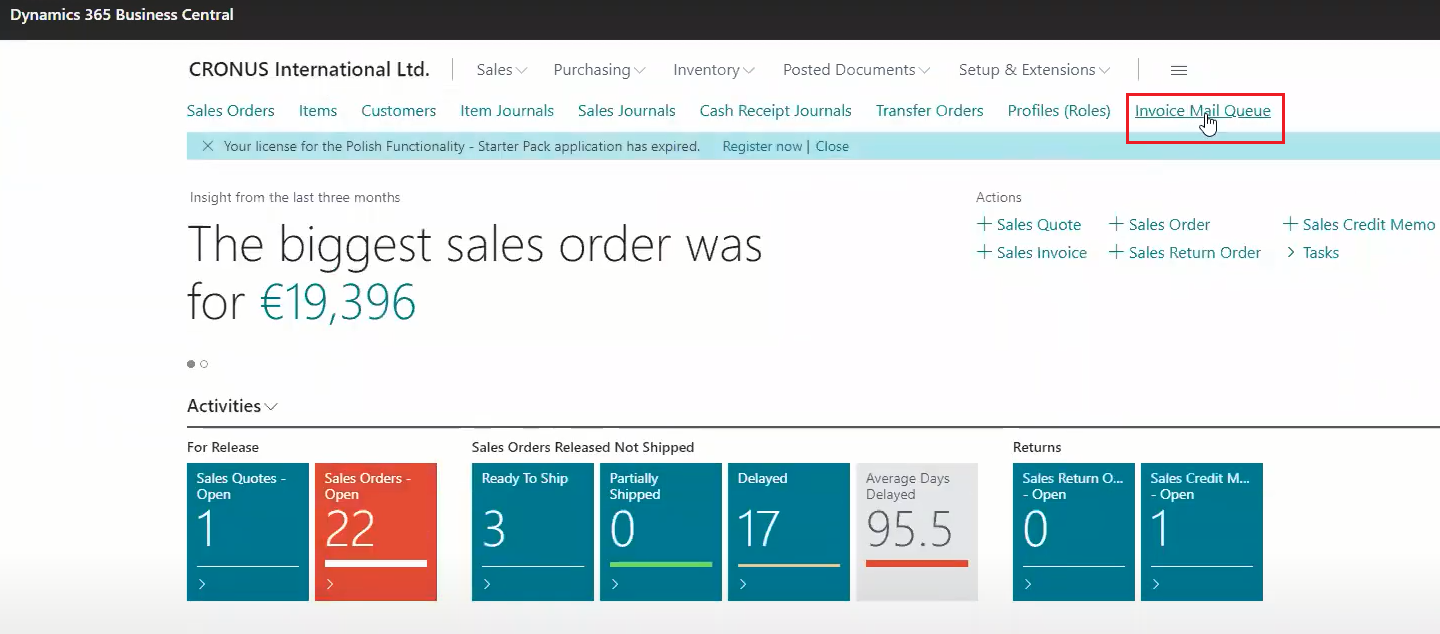Viewport: 1440px width, 634px height.
Task: Open the Sales Quotes - Open tile
Action: (x=248, y=532)
